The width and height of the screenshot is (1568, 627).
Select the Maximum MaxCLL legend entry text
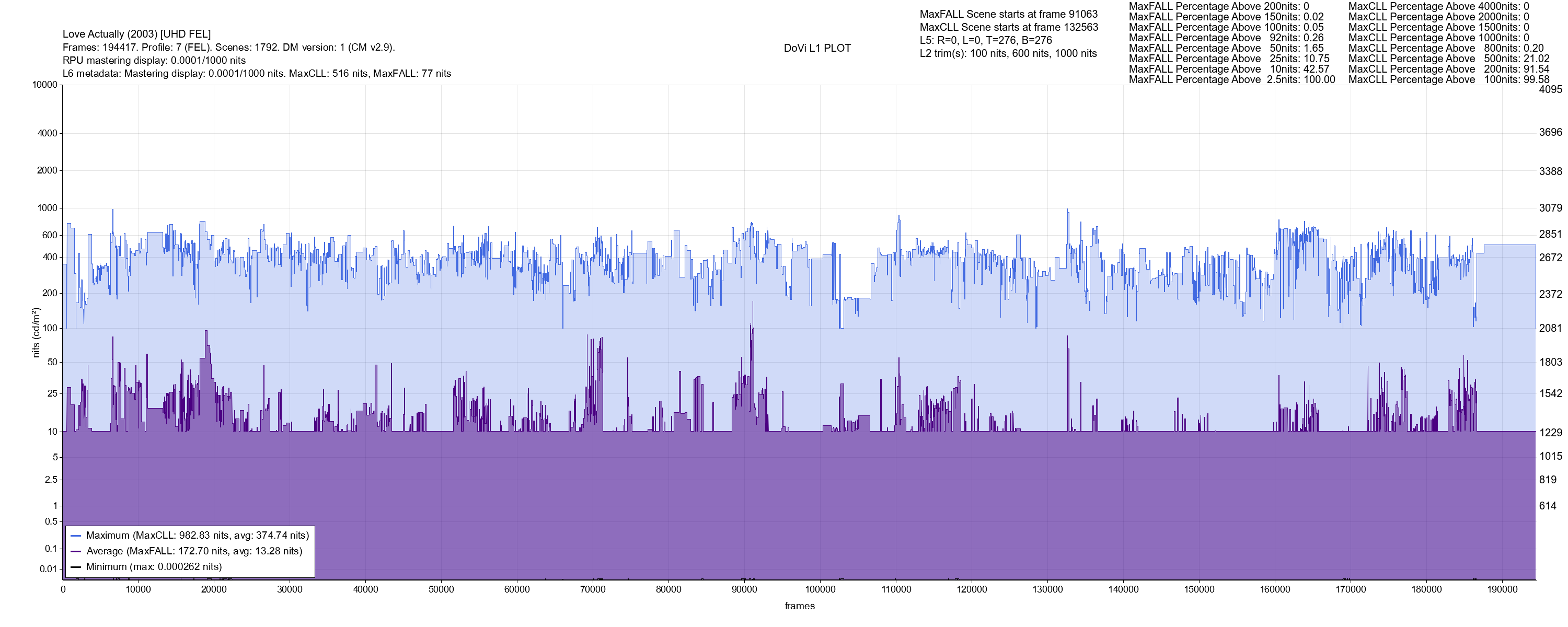pos(197,536)
